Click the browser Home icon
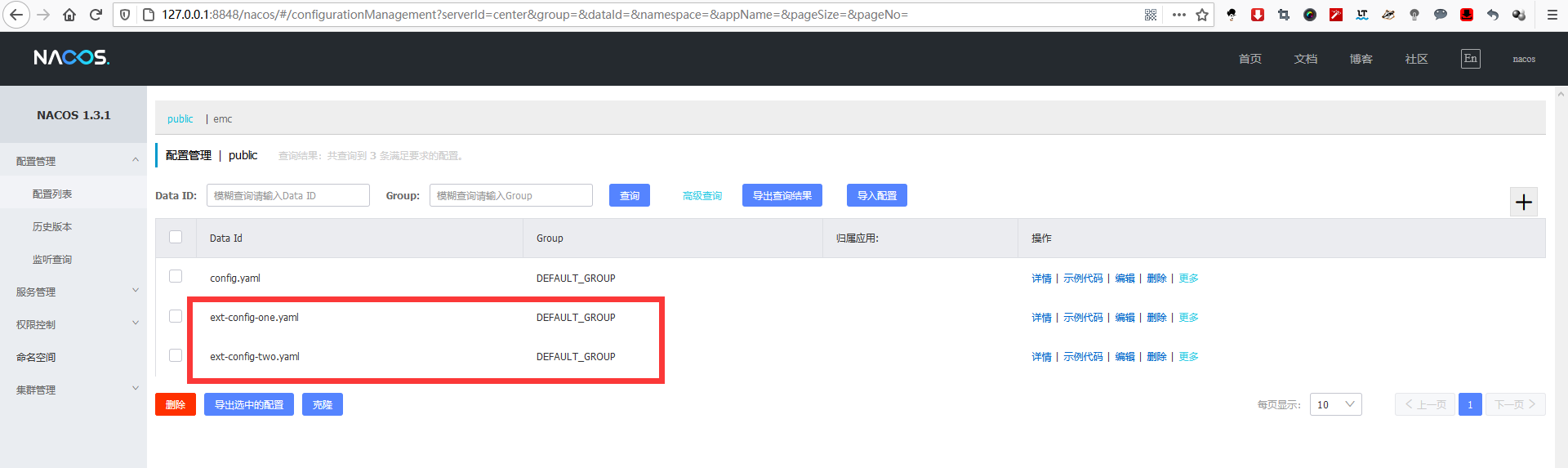 tap(69, 15)
